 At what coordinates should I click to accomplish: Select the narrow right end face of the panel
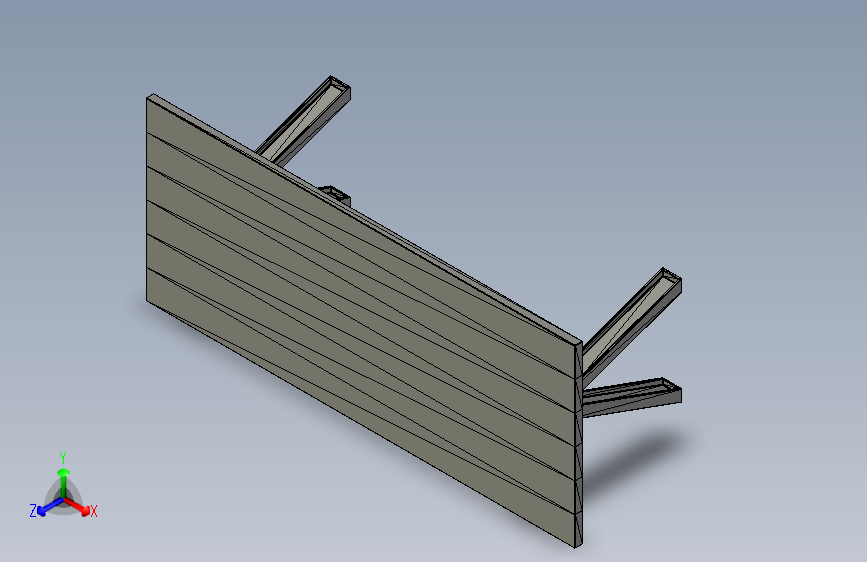pyautogui.click(x=578, y=444)
